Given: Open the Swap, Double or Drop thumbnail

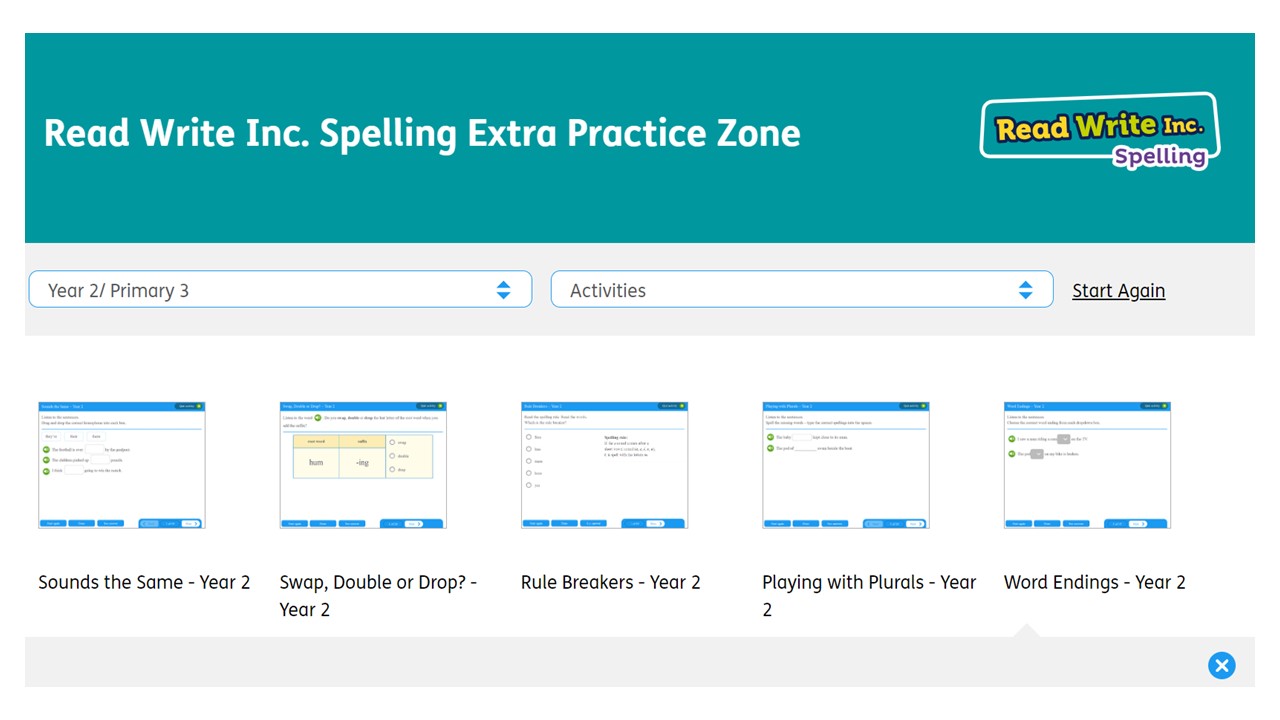Looking at the screenshot, I should click(x=363, y=465).
